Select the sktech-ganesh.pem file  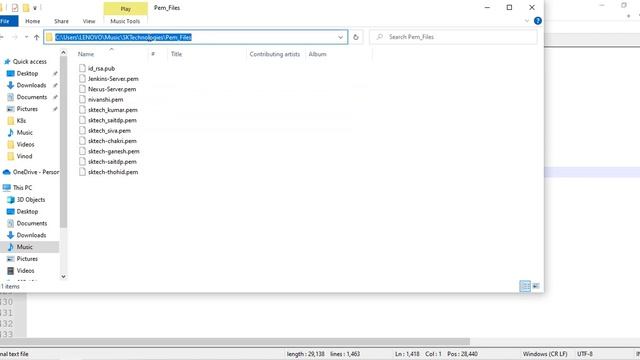(x=113, y=151)
